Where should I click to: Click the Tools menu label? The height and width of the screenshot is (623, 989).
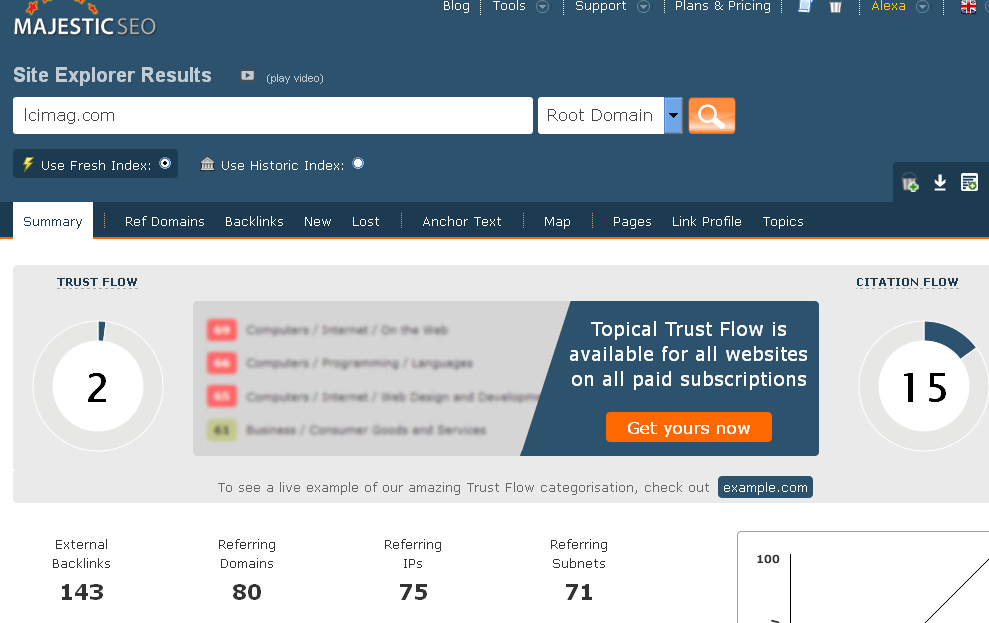[x=508, y=6]
